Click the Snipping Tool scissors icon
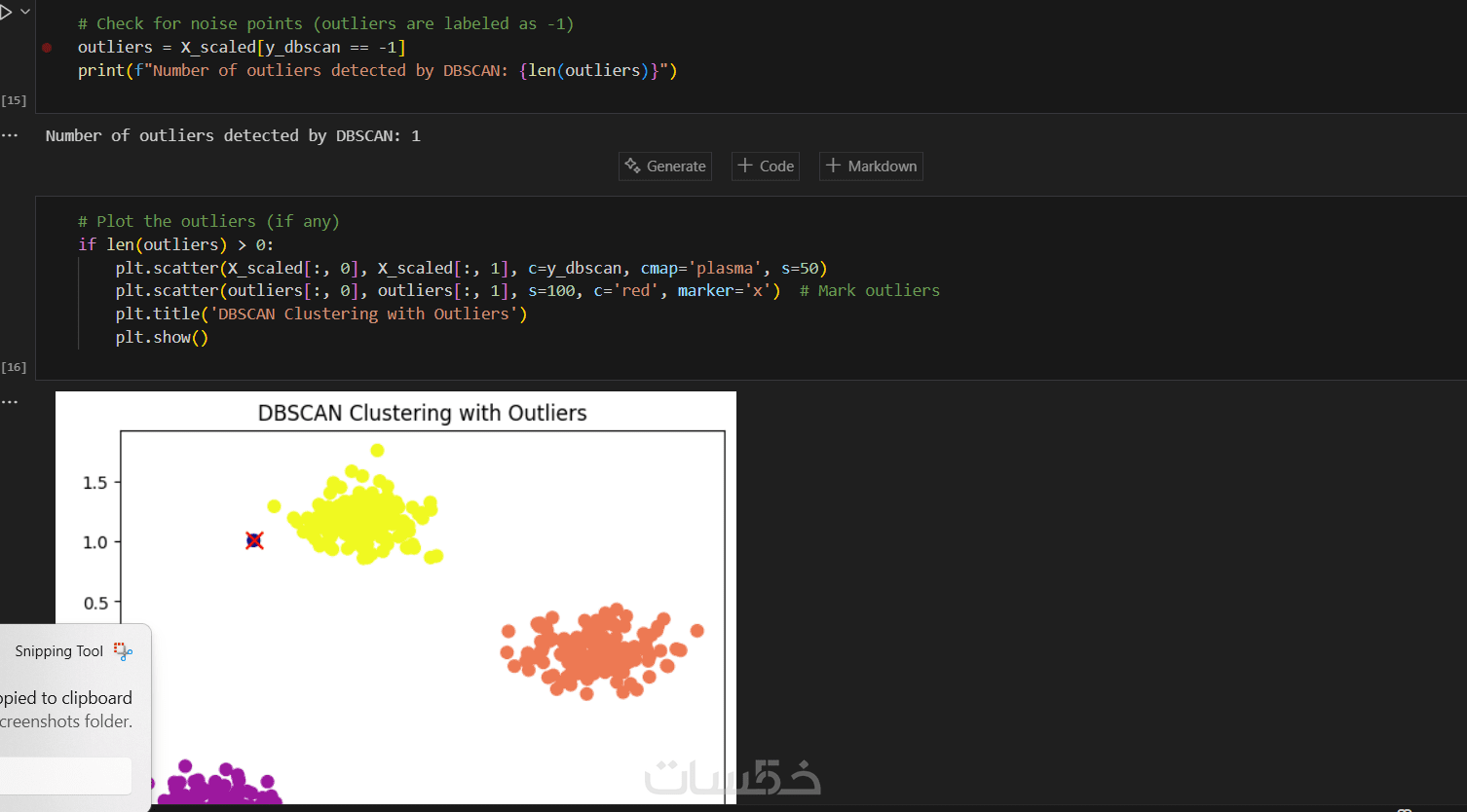The height and width of the screenshot is (812, 1467). click(123, 651)
